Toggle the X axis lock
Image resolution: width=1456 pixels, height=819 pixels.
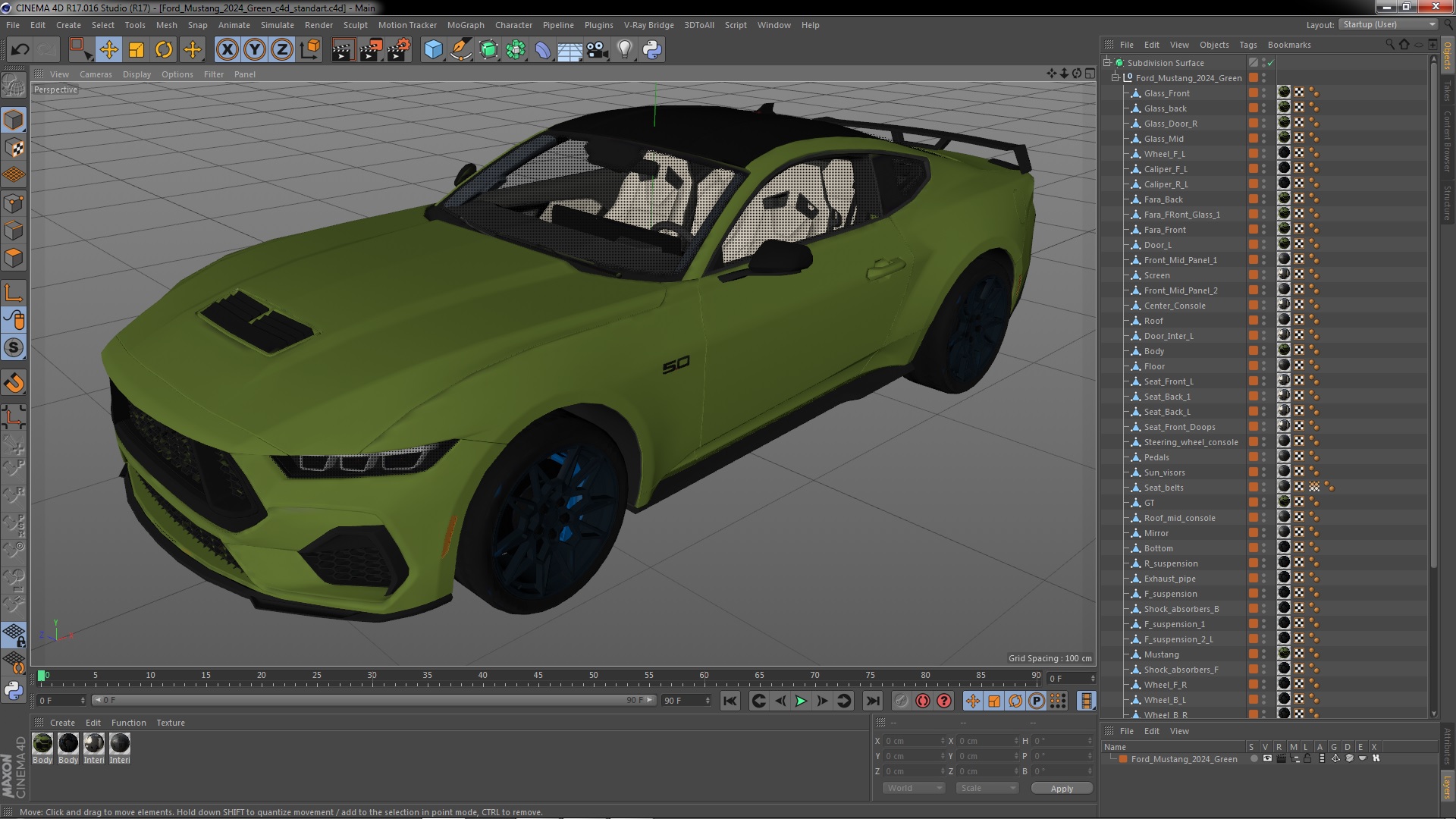(227, 50)
